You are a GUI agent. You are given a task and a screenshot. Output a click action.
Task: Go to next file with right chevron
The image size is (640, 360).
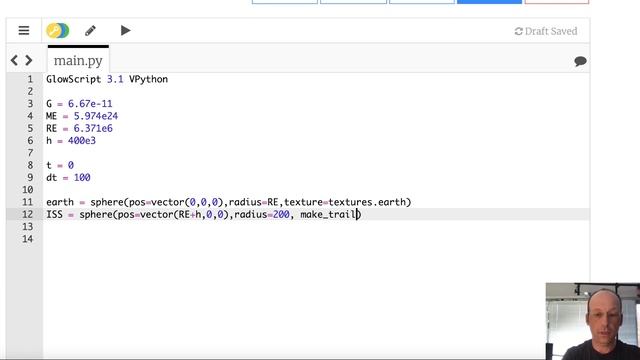[29, 60]
